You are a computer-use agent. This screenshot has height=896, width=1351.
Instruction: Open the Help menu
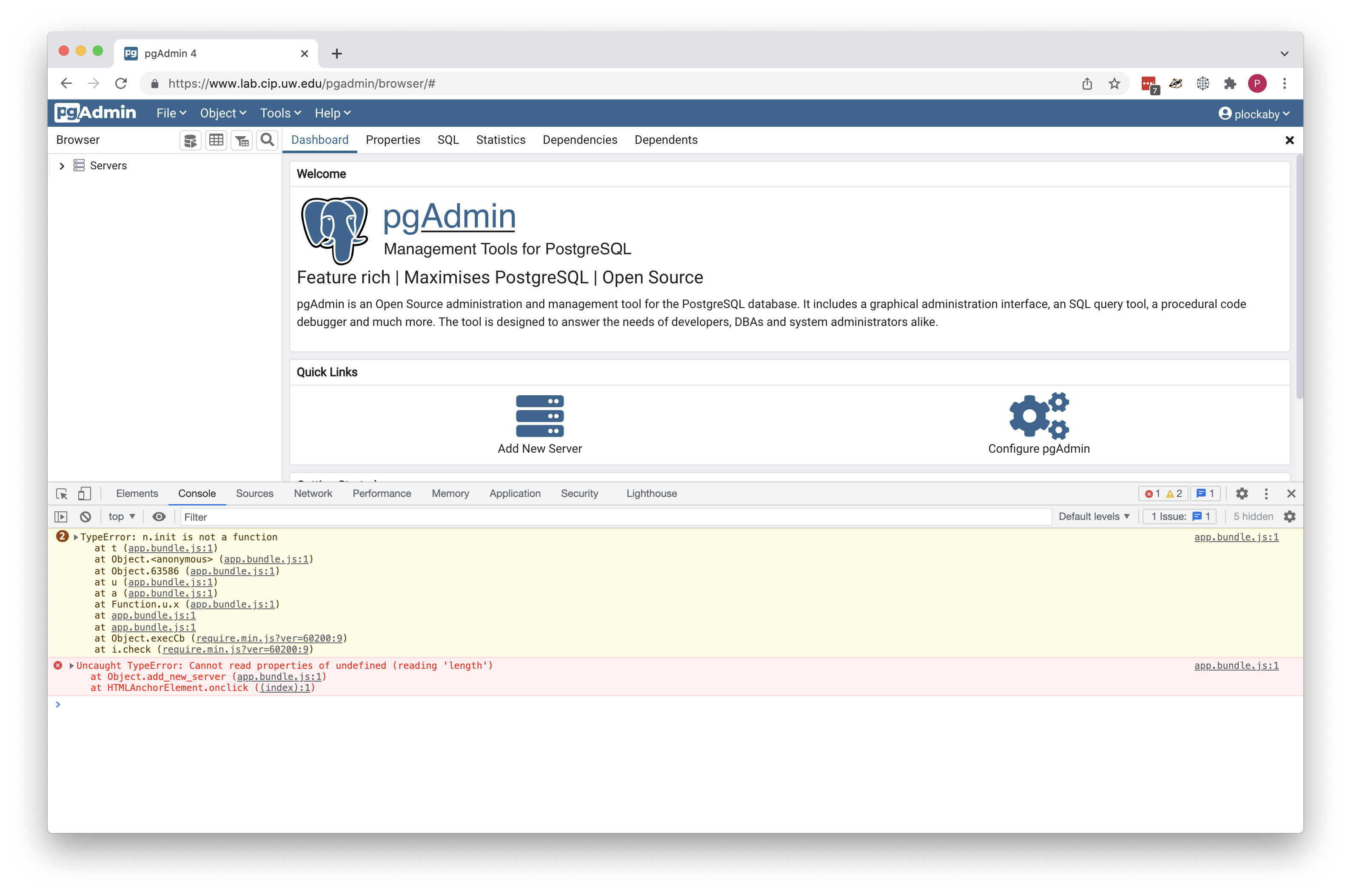click(333, 113)
